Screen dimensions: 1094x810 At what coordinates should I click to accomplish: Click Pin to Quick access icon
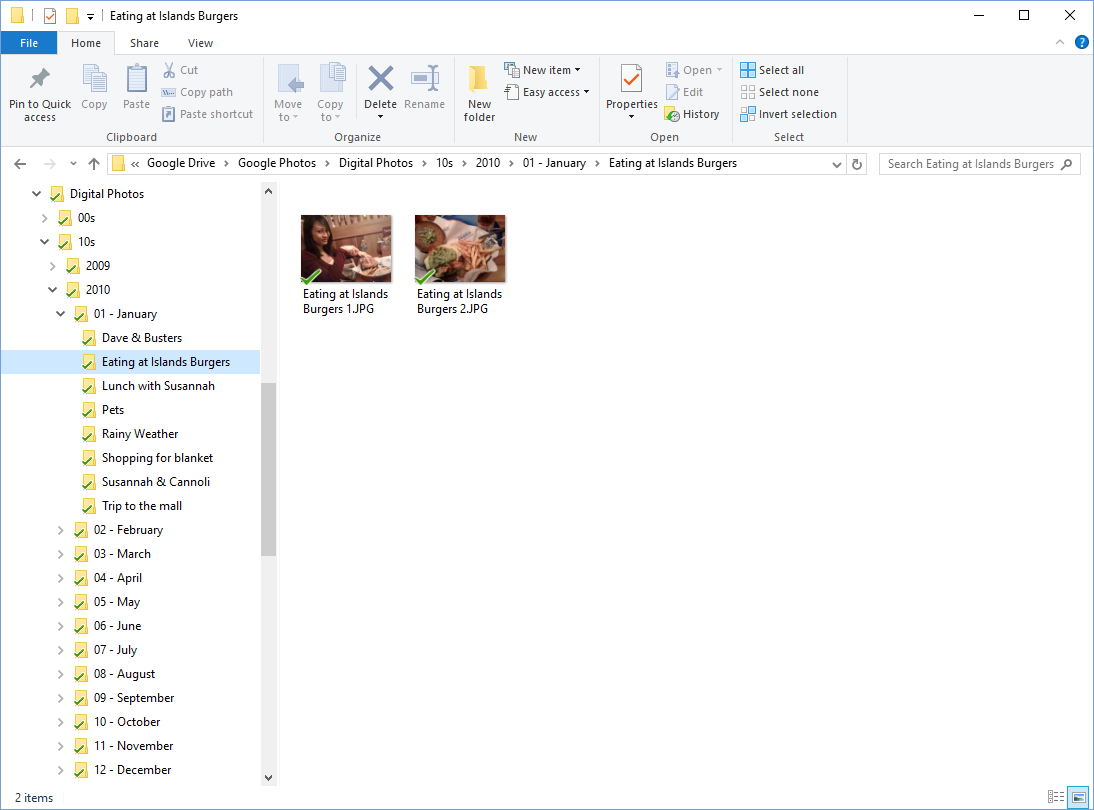coord(40,80)
